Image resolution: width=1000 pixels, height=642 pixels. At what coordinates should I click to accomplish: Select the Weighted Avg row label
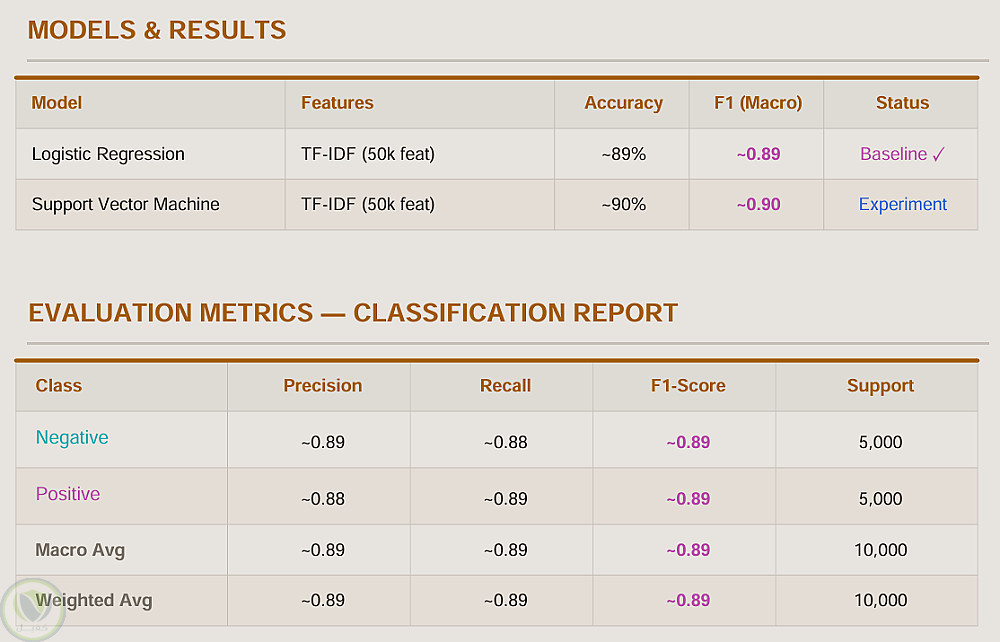point(94,600)
